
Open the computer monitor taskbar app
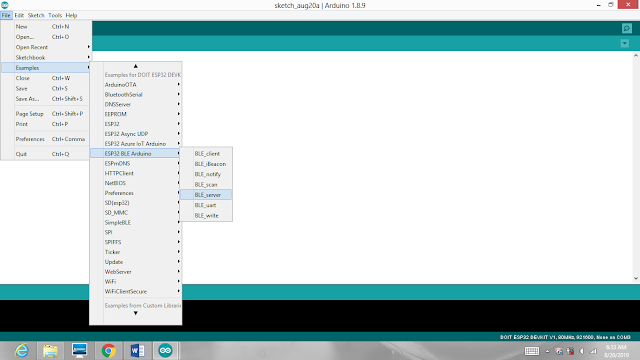(79, 351)
